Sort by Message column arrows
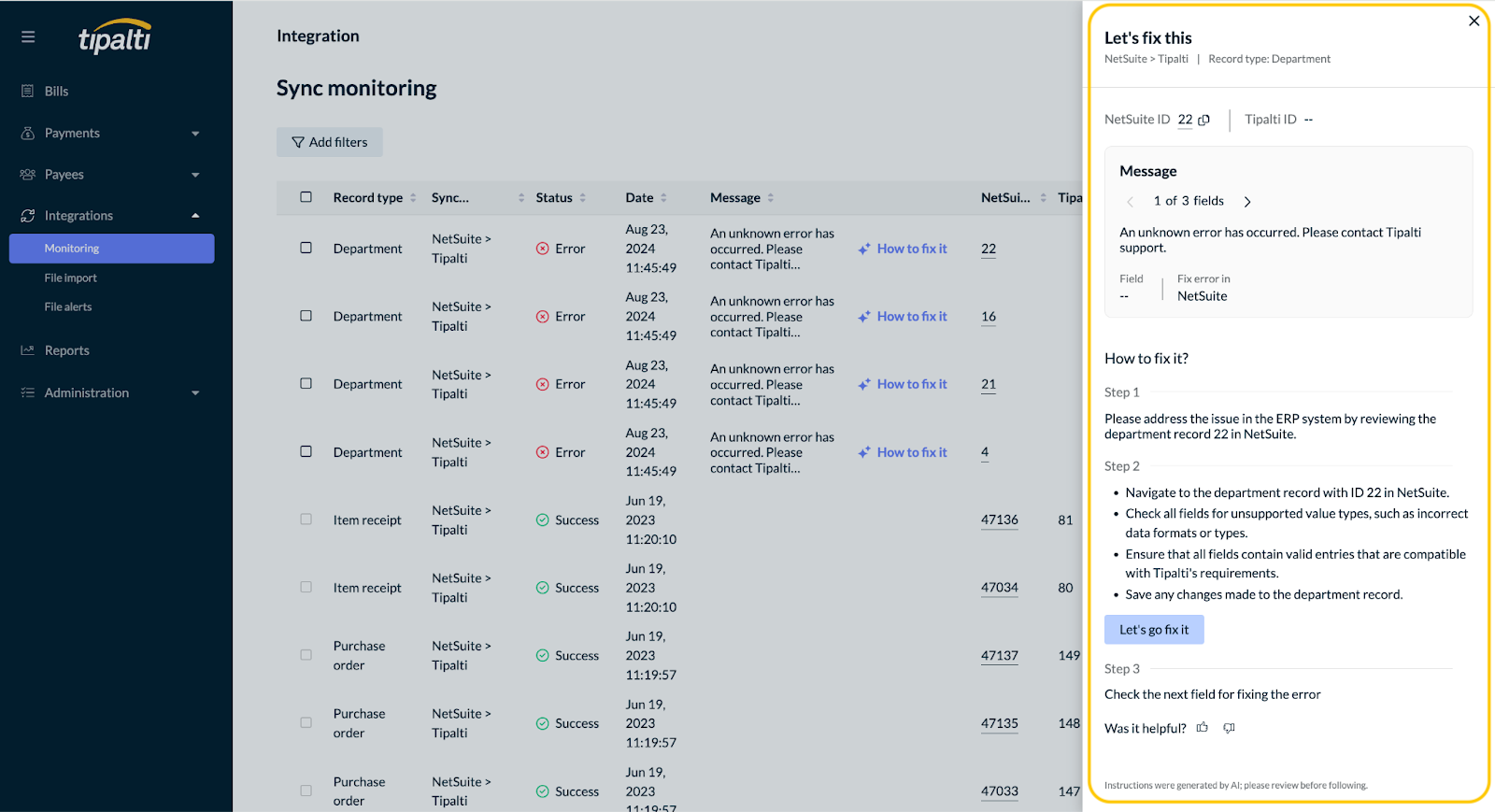 [771, 197]
